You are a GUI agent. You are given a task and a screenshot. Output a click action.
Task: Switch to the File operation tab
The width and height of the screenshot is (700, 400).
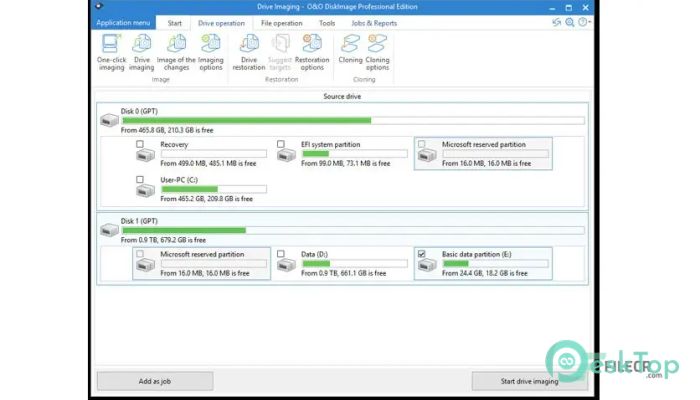pos(282,23)
